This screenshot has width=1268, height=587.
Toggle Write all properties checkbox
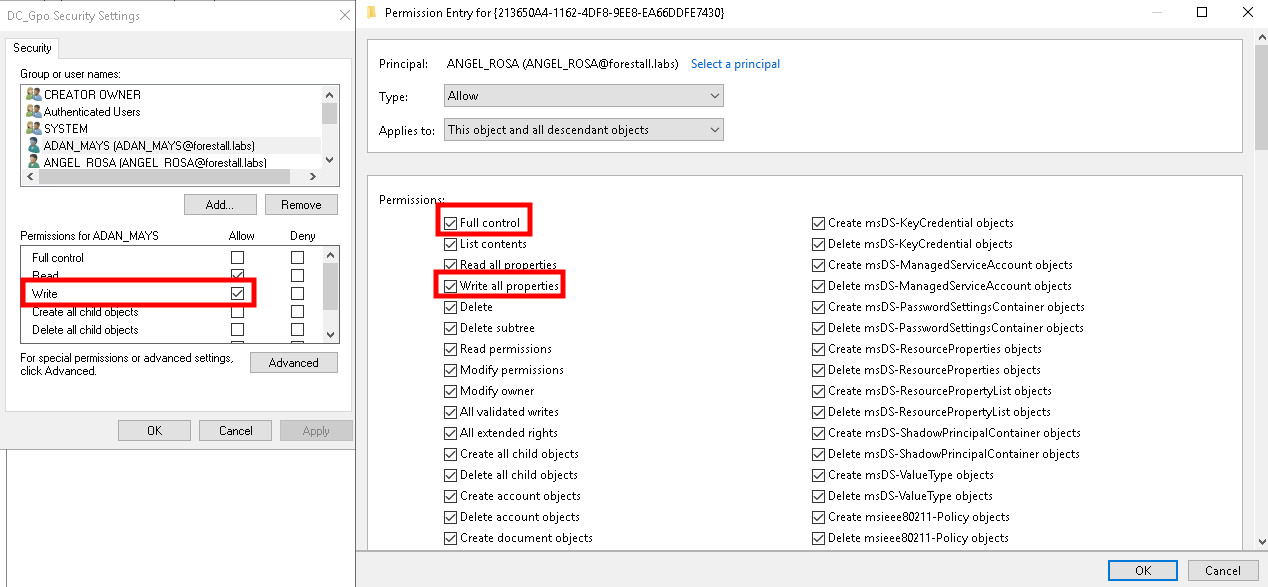click(x=451, y=287)
